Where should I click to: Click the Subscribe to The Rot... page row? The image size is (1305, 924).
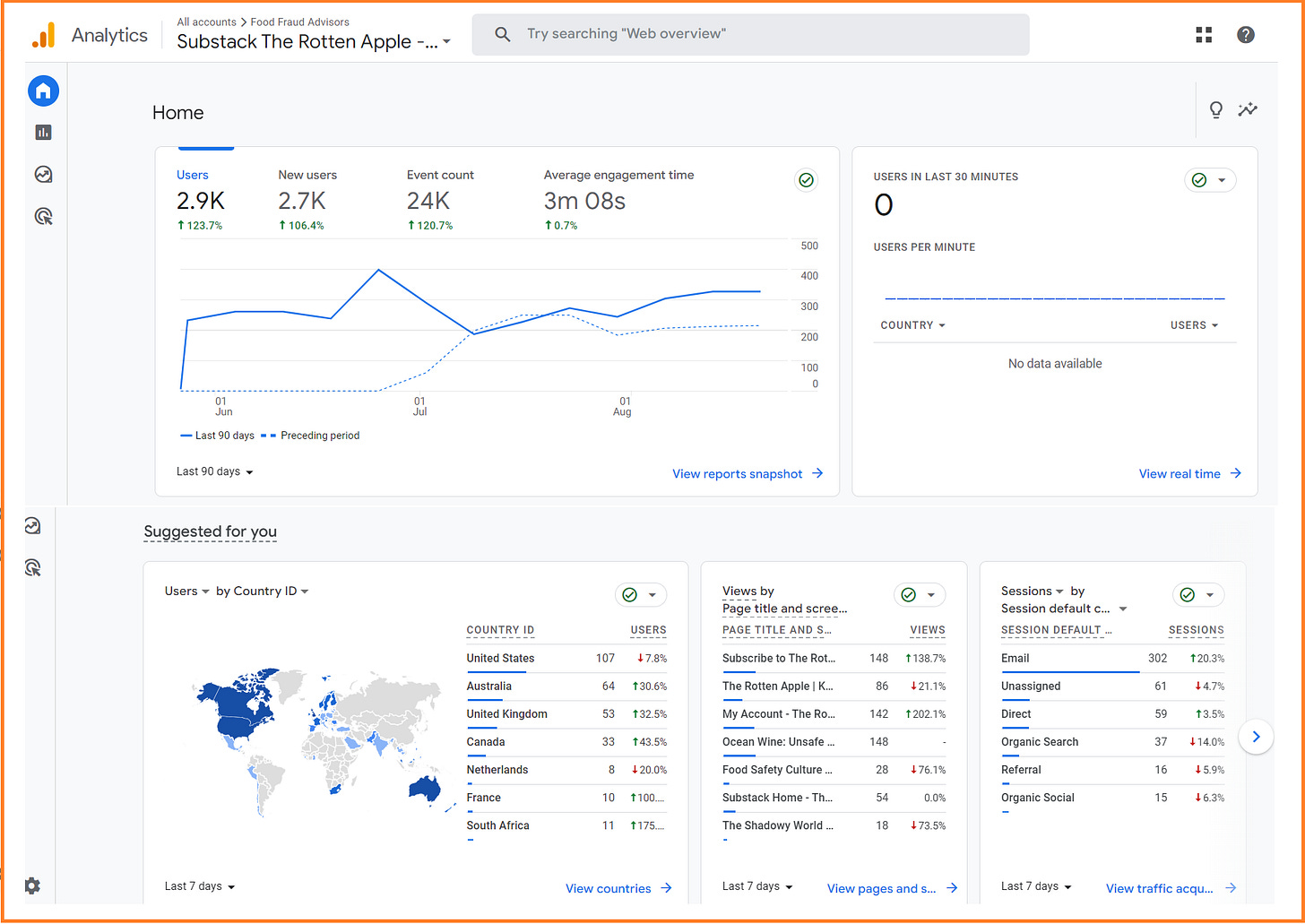(x=834, y=659)
